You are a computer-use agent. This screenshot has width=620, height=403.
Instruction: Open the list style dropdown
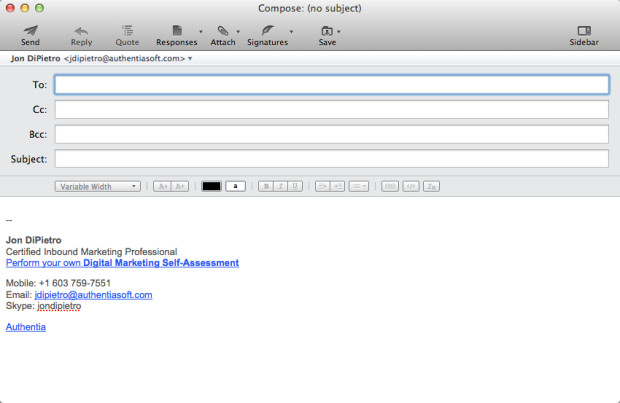click(359, 186)
